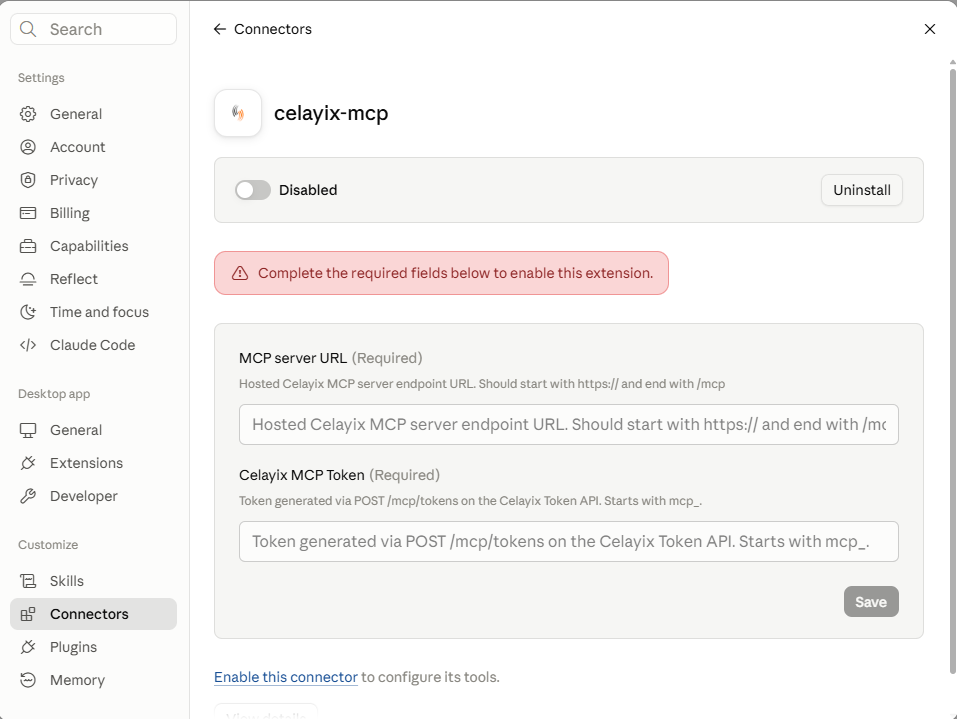
Task: Click the 'Desktop app' section heading
Action: (54, 394)
